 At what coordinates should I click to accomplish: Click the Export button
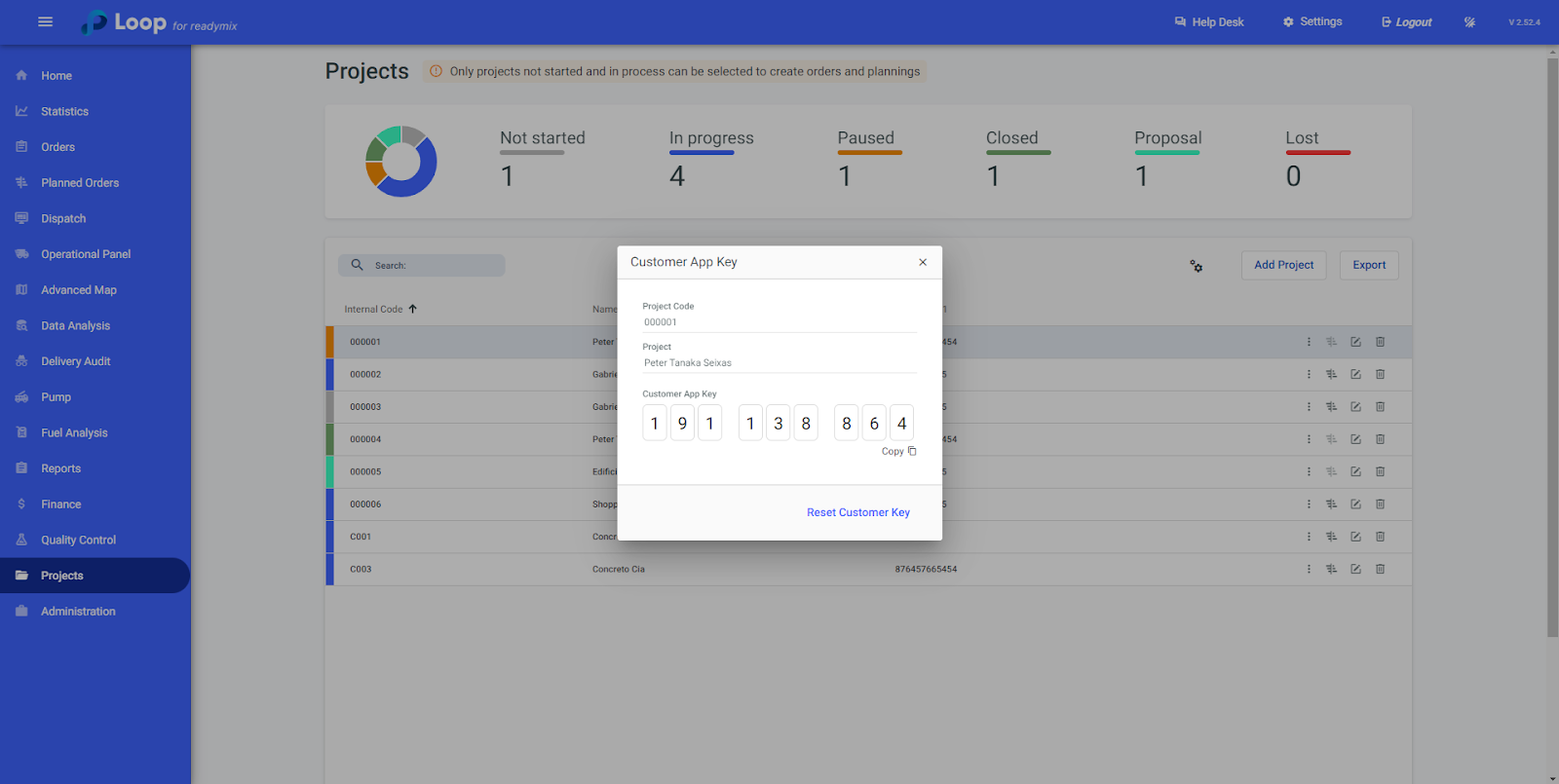[x=1368, y=265]
